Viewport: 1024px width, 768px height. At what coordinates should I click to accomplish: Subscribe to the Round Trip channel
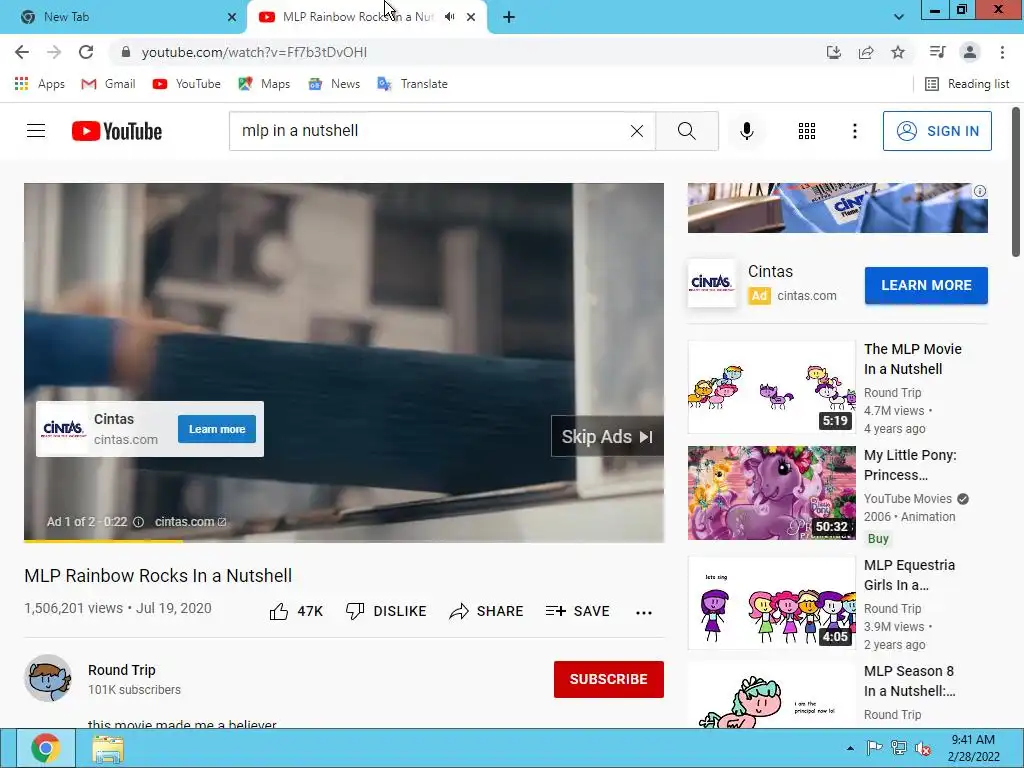[x=609, y=679]
